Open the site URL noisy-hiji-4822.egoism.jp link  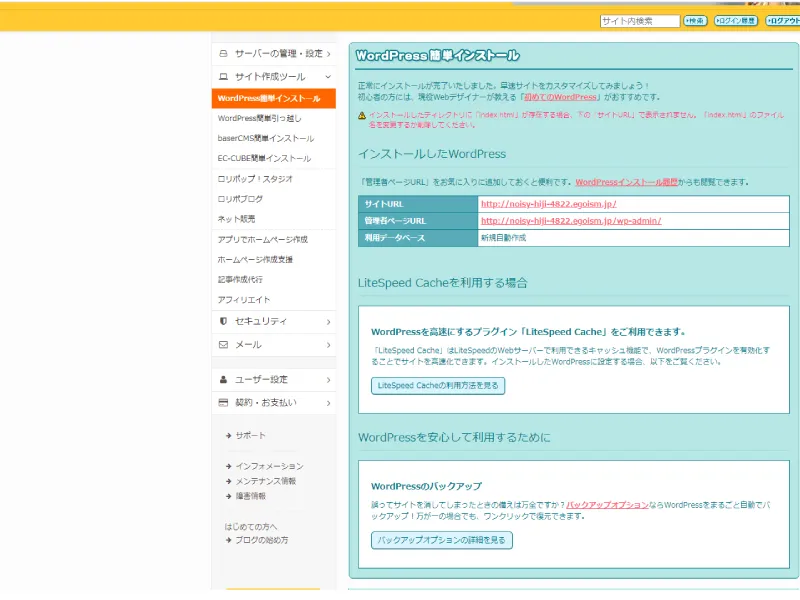pyautogui.click(x=548, y=204)
